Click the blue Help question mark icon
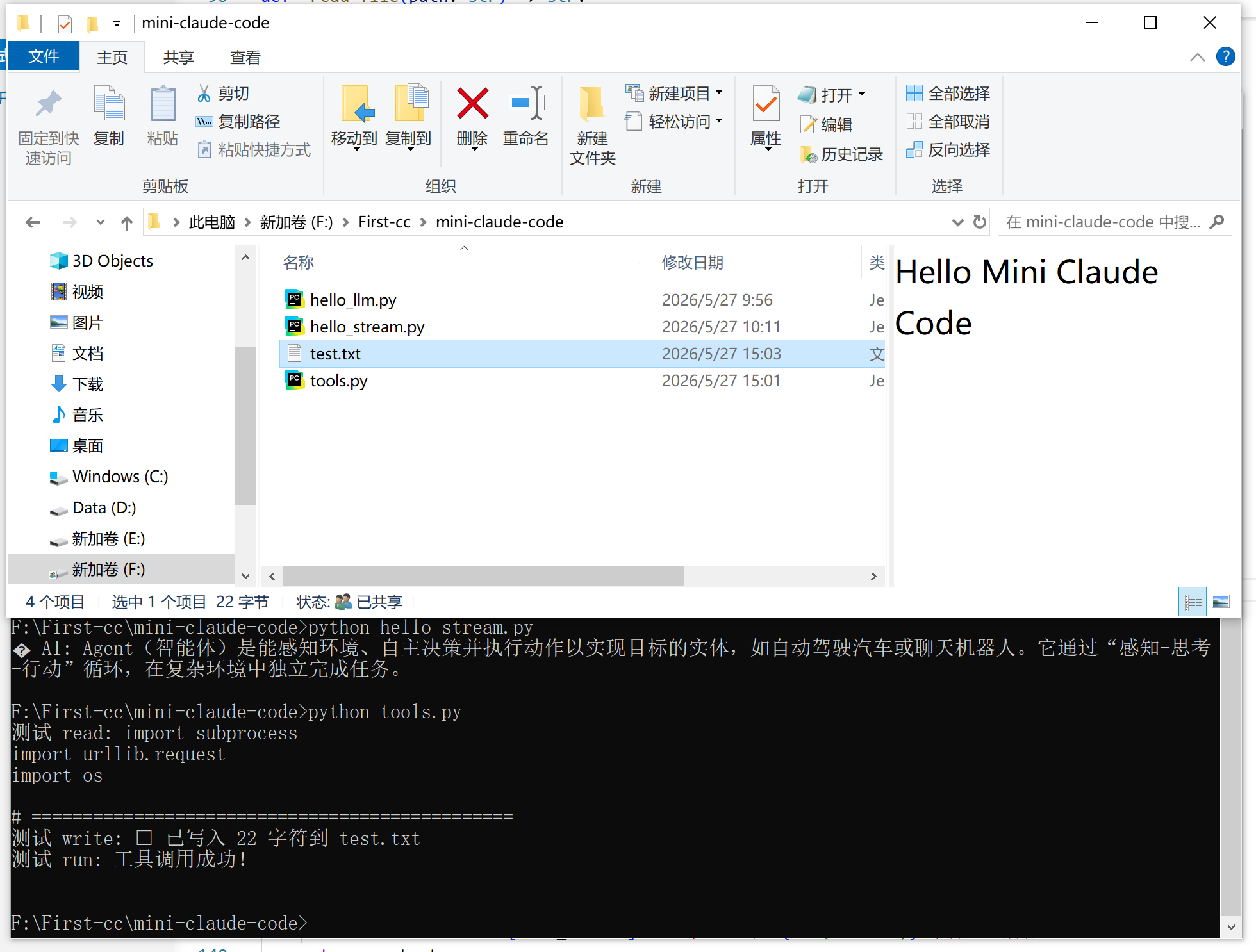1256x952 pixels. [x=1225, y=56]
